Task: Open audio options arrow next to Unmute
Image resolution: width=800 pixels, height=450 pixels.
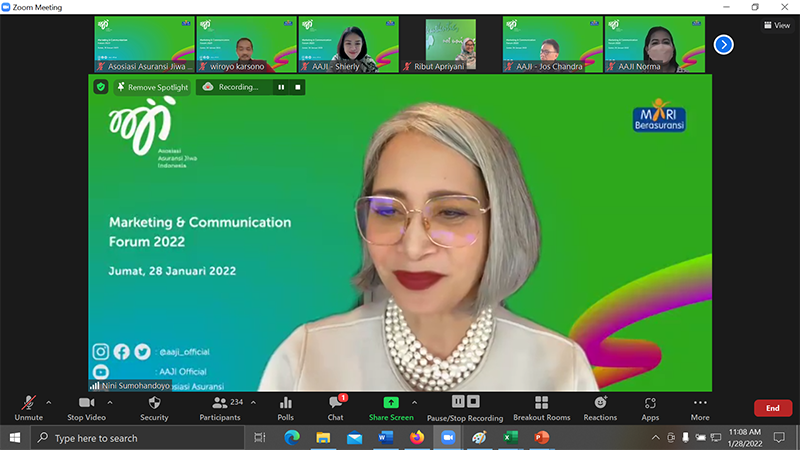Action: pyautogui.click(x=48, y=403)
